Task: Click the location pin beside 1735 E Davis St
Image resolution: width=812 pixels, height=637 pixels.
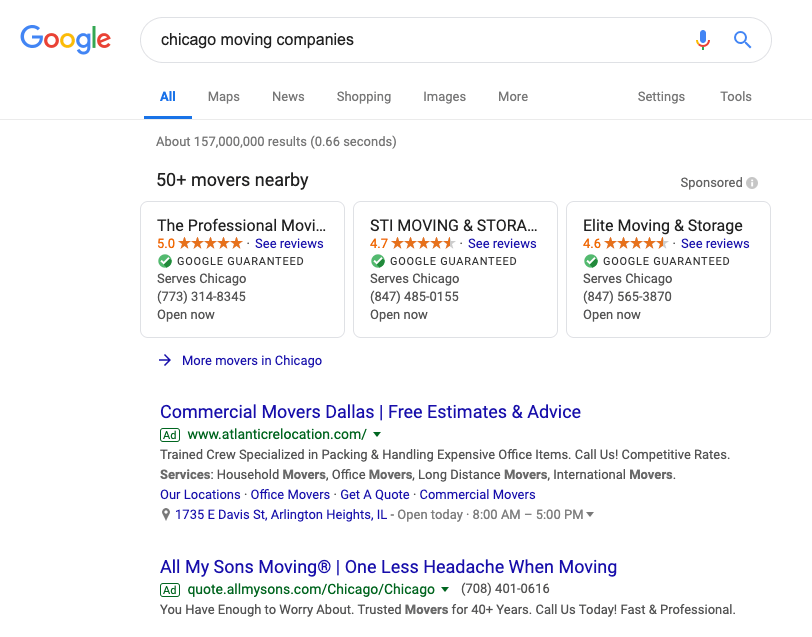Action: pos(165,514)
